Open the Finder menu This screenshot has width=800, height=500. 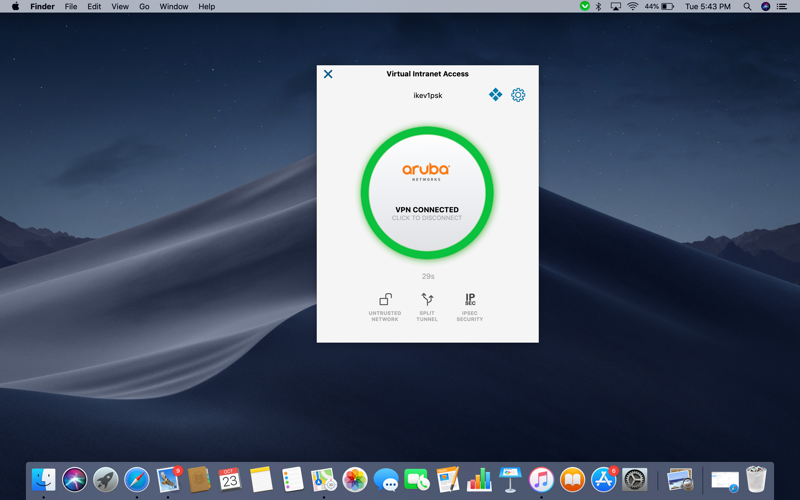click(42, 6)
